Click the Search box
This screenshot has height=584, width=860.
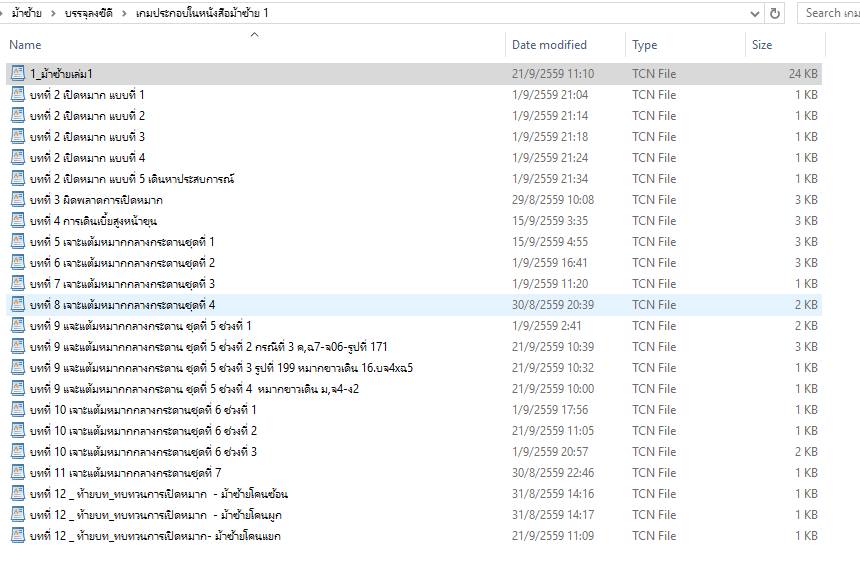point(830,13)
